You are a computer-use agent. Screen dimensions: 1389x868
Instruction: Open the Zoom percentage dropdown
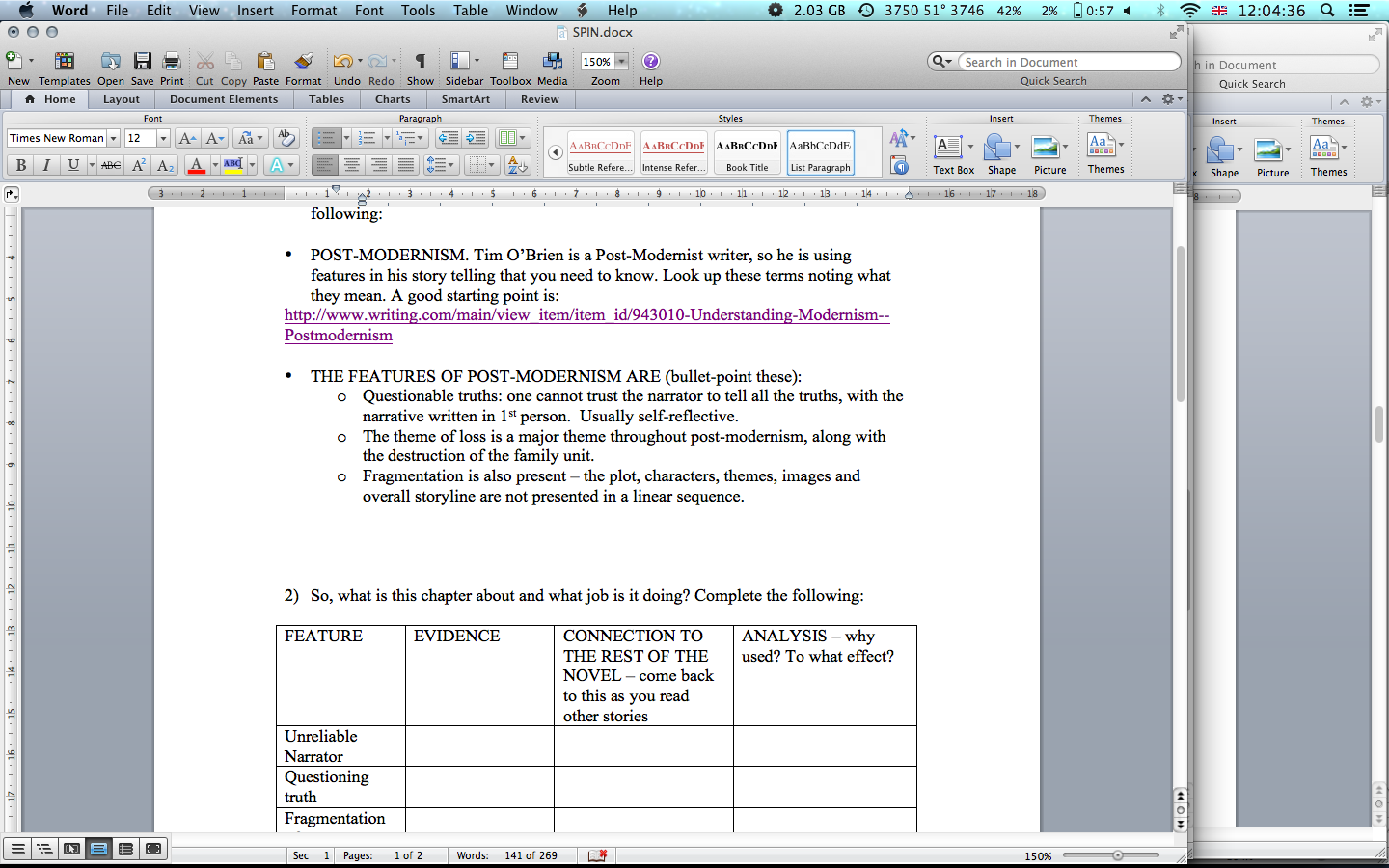tap(621, 62)
